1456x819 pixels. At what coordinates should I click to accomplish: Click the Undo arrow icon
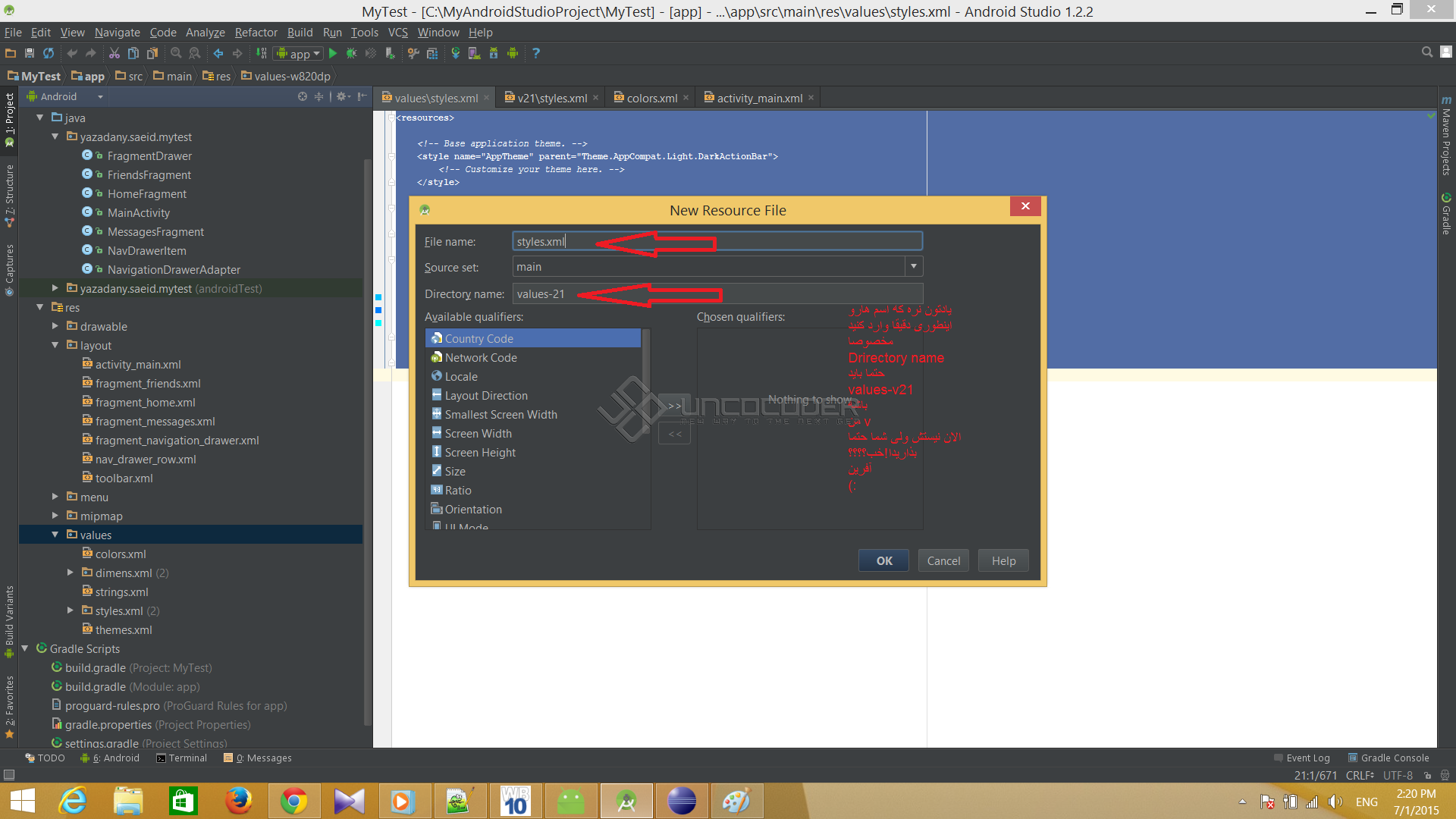point(72,53)
